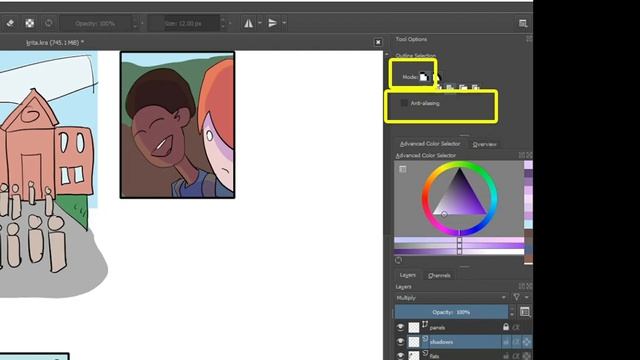Pick the top light purple patch

pyautogui.click(x=528, y=165)
